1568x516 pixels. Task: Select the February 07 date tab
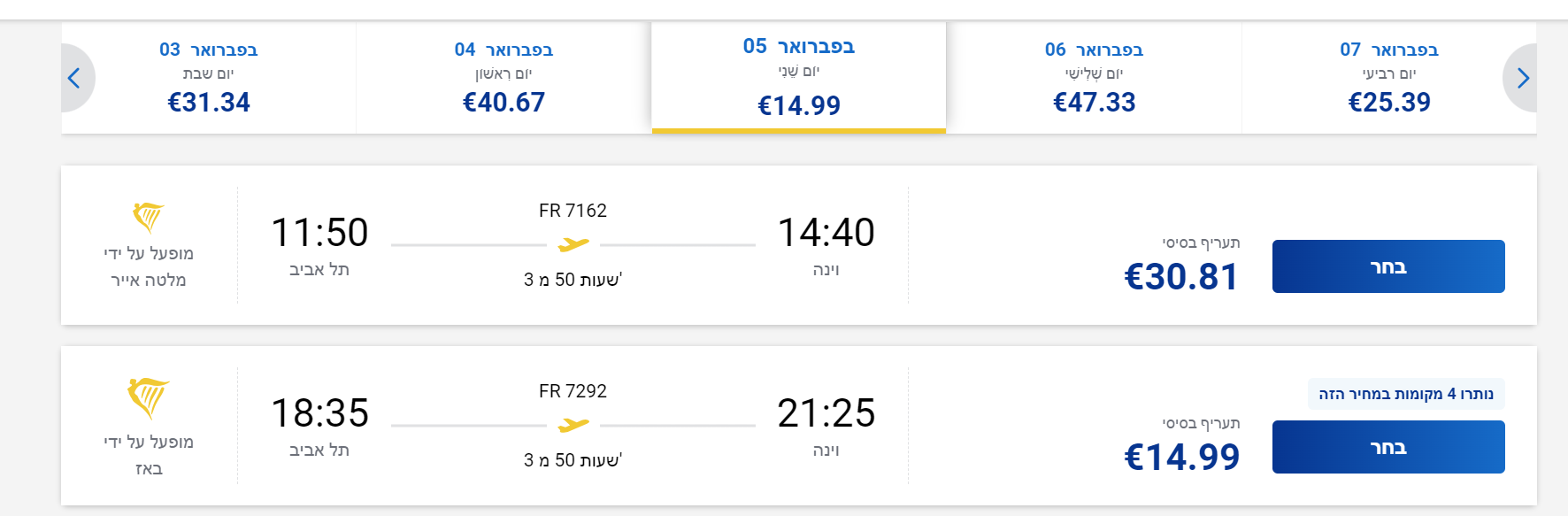1389,78
